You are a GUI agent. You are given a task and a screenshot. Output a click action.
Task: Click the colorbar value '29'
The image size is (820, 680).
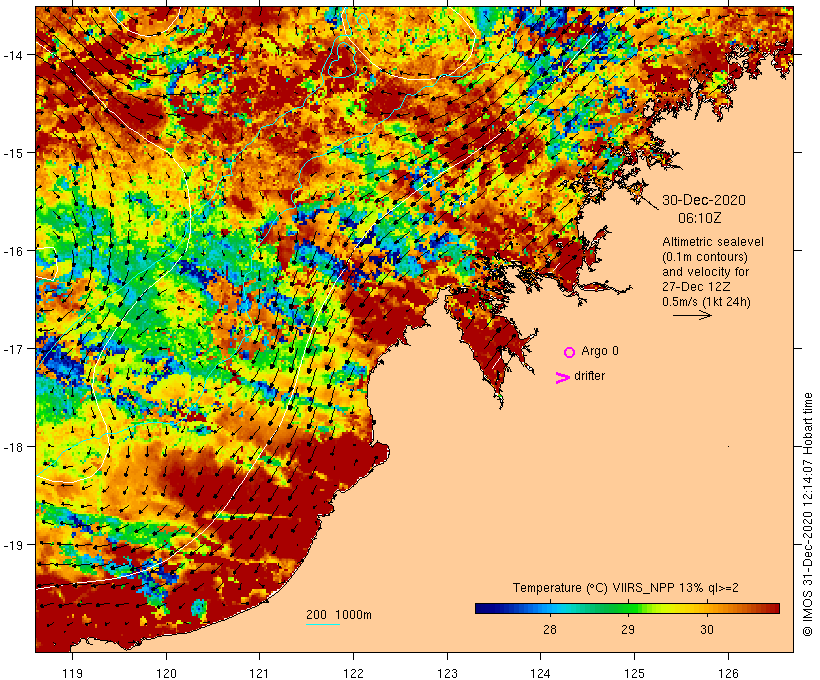pos(628,630)
